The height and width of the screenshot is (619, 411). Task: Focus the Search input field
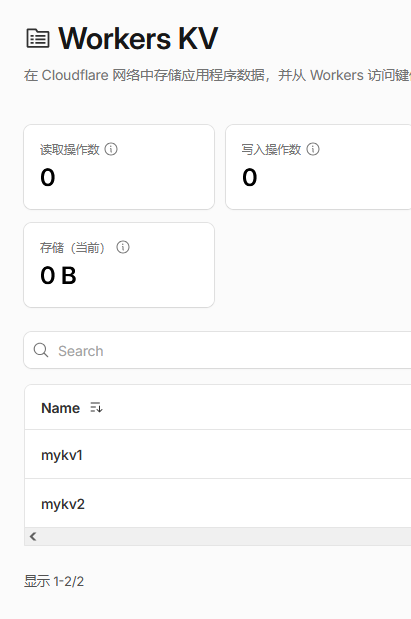click(x=217, y=350)
